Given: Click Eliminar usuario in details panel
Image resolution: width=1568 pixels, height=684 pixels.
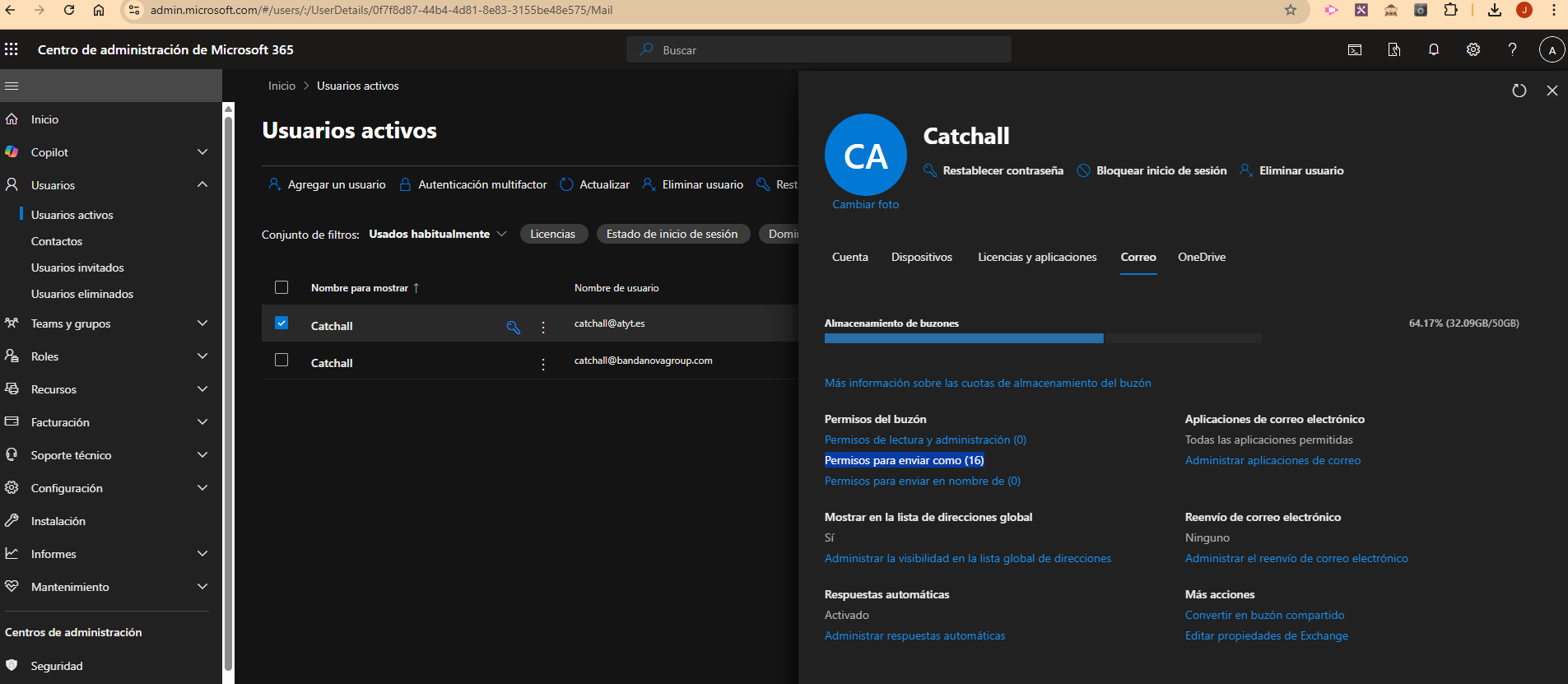Looking at the screenshot, I should (1292, 170).
